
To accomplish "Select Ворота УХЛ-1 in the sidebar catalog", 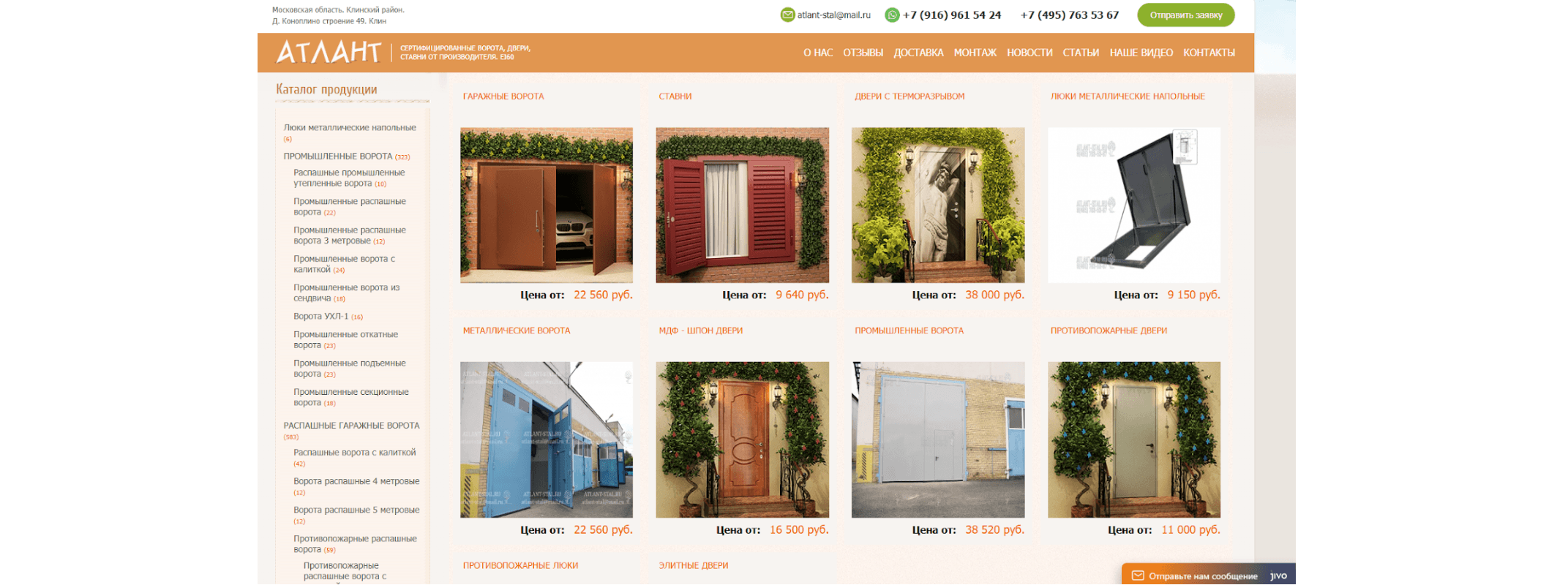I will 321,317.
